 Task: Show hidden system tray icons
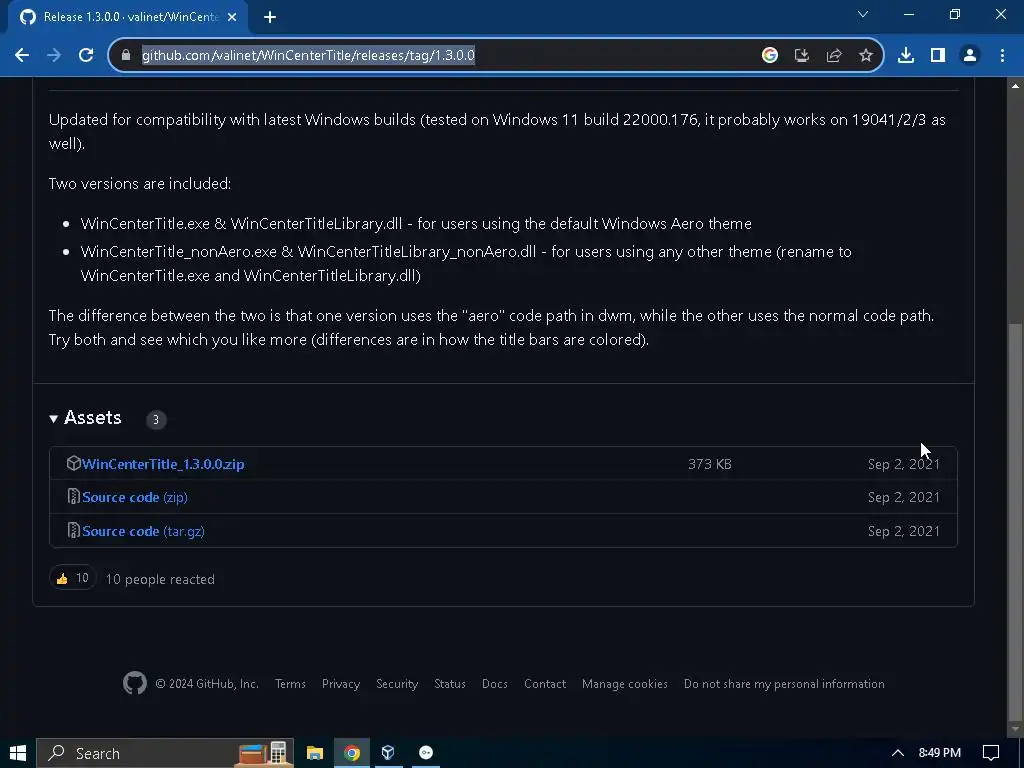(x=898, y=753)
